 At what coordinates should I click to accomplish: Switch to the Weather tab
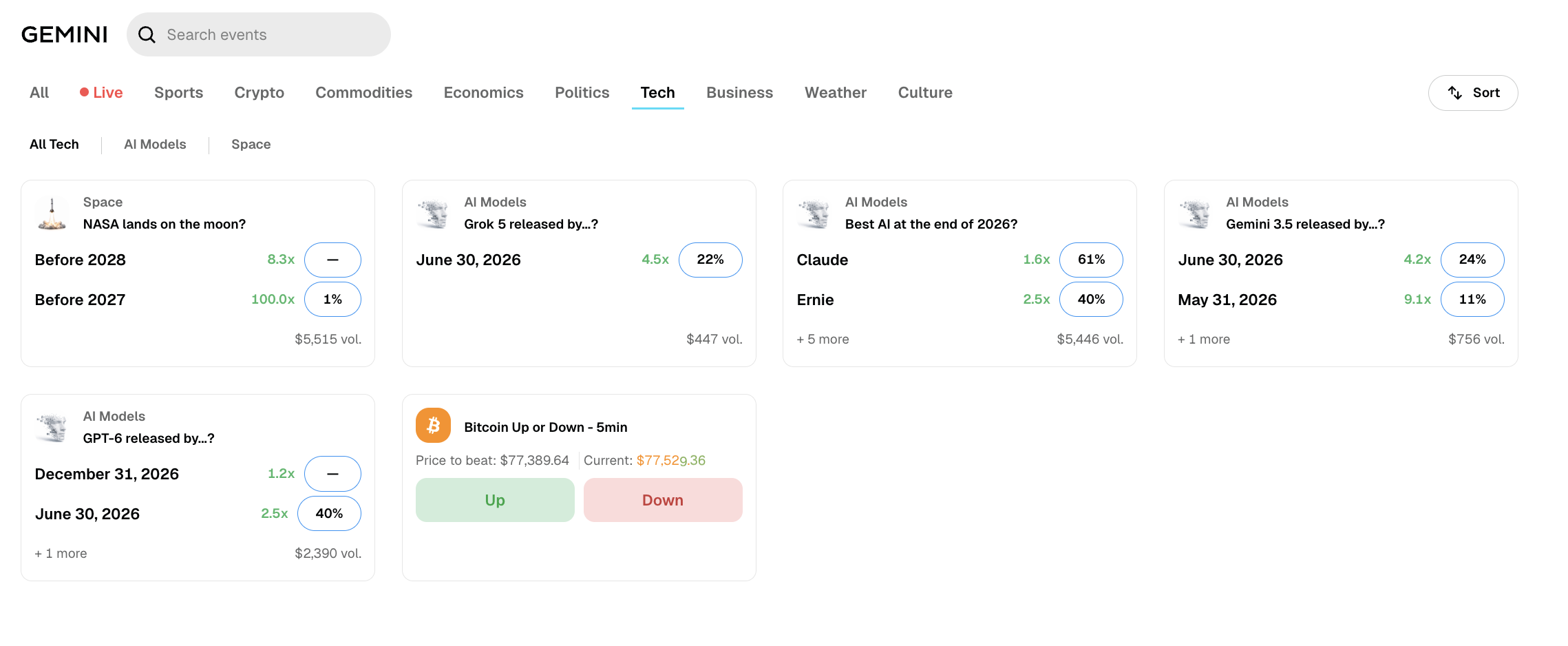point(836,92)
